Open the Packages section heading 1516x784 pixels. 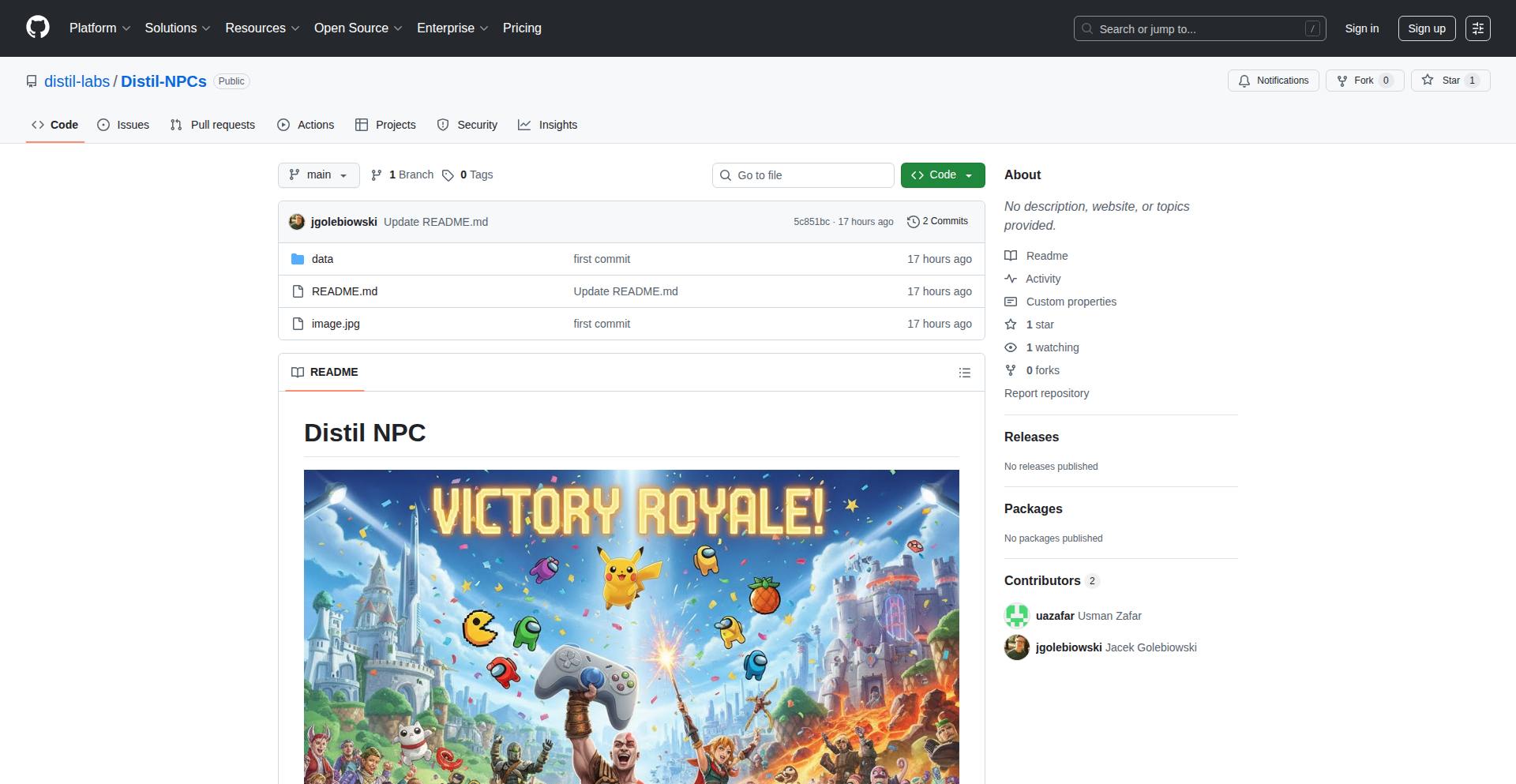click(1033, 508)
